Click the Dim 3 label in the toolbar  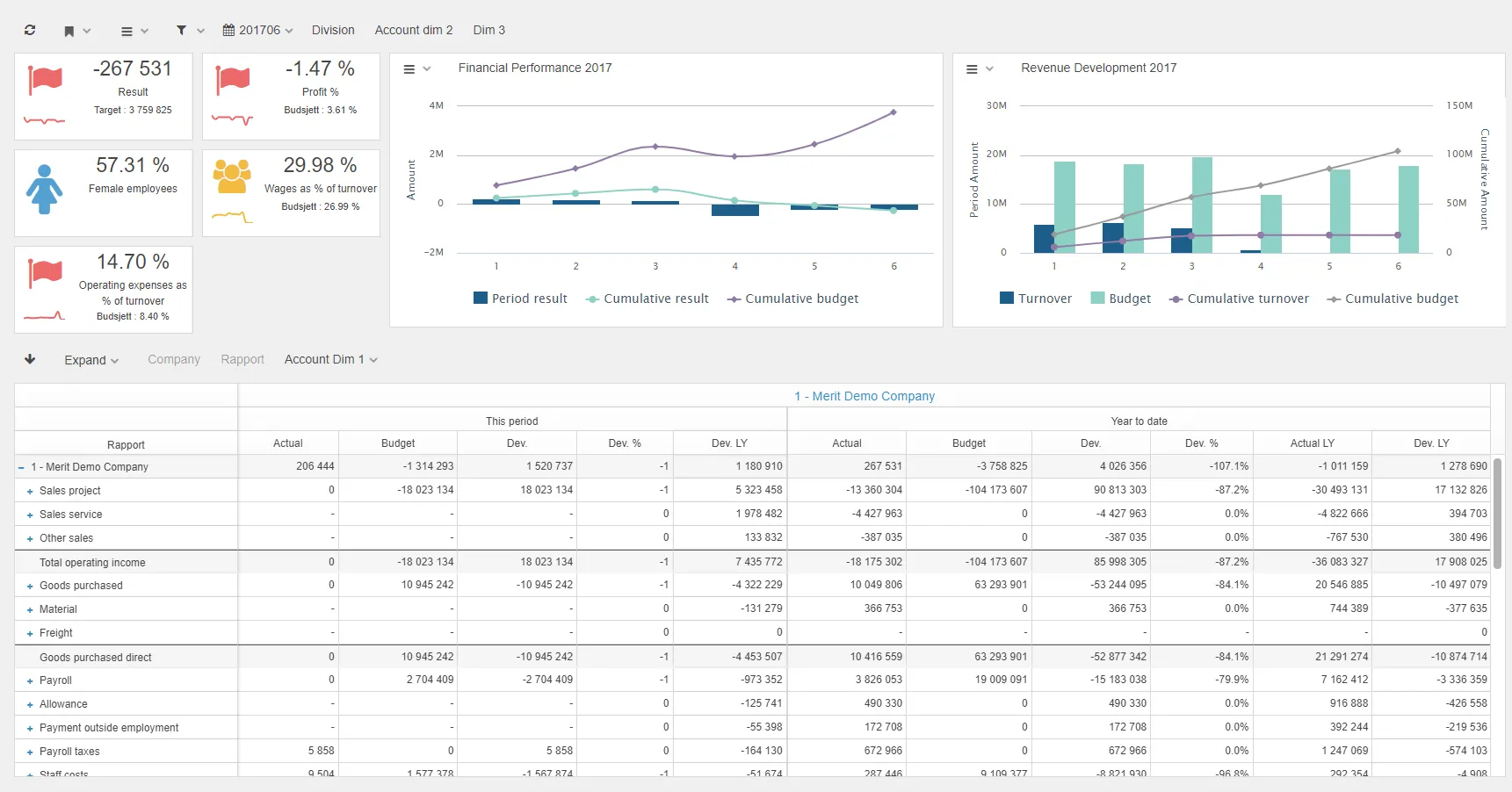[x=488, y=29]
